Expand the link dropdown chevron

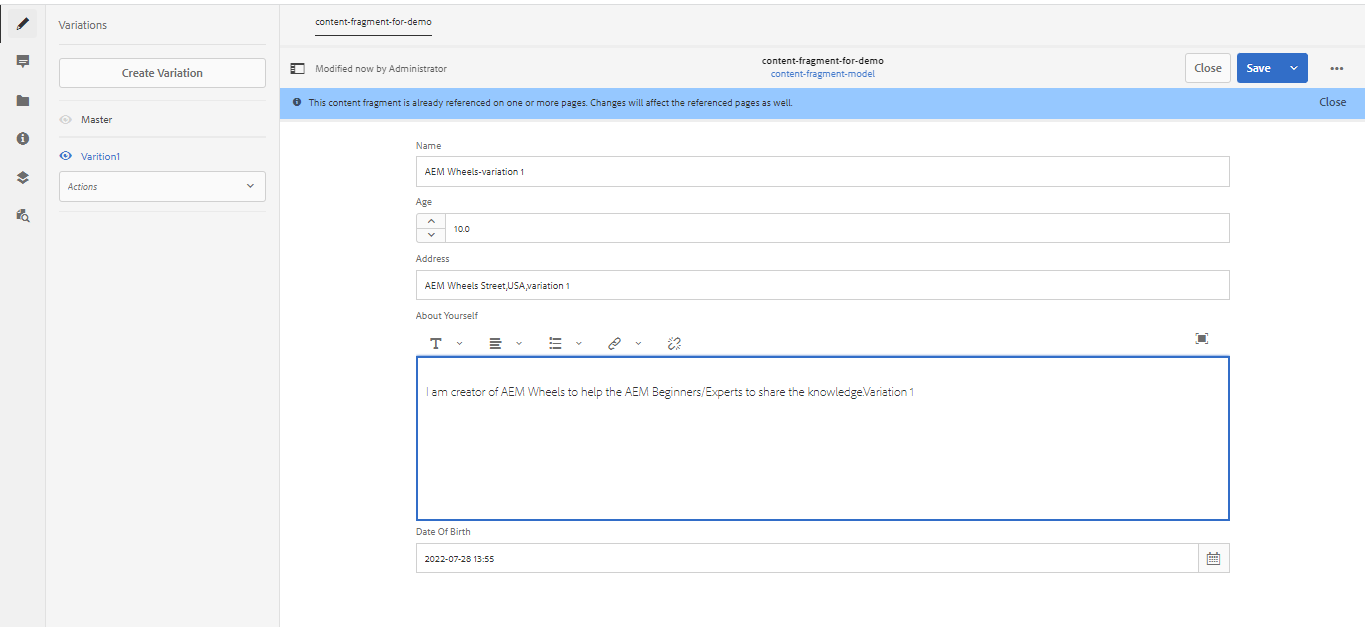[638, 343]
